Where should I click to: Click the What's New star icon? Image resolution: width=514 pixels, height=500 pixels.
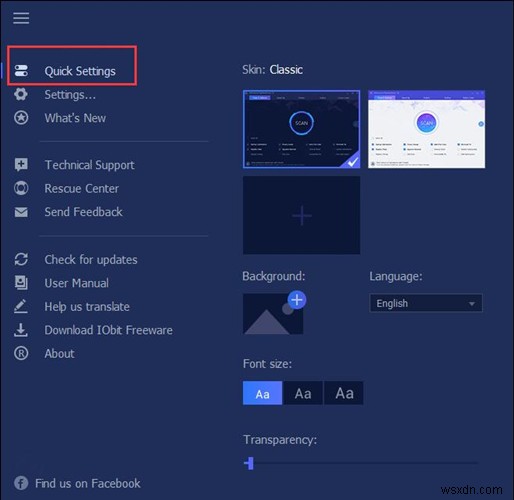click(x=21, y=118)
